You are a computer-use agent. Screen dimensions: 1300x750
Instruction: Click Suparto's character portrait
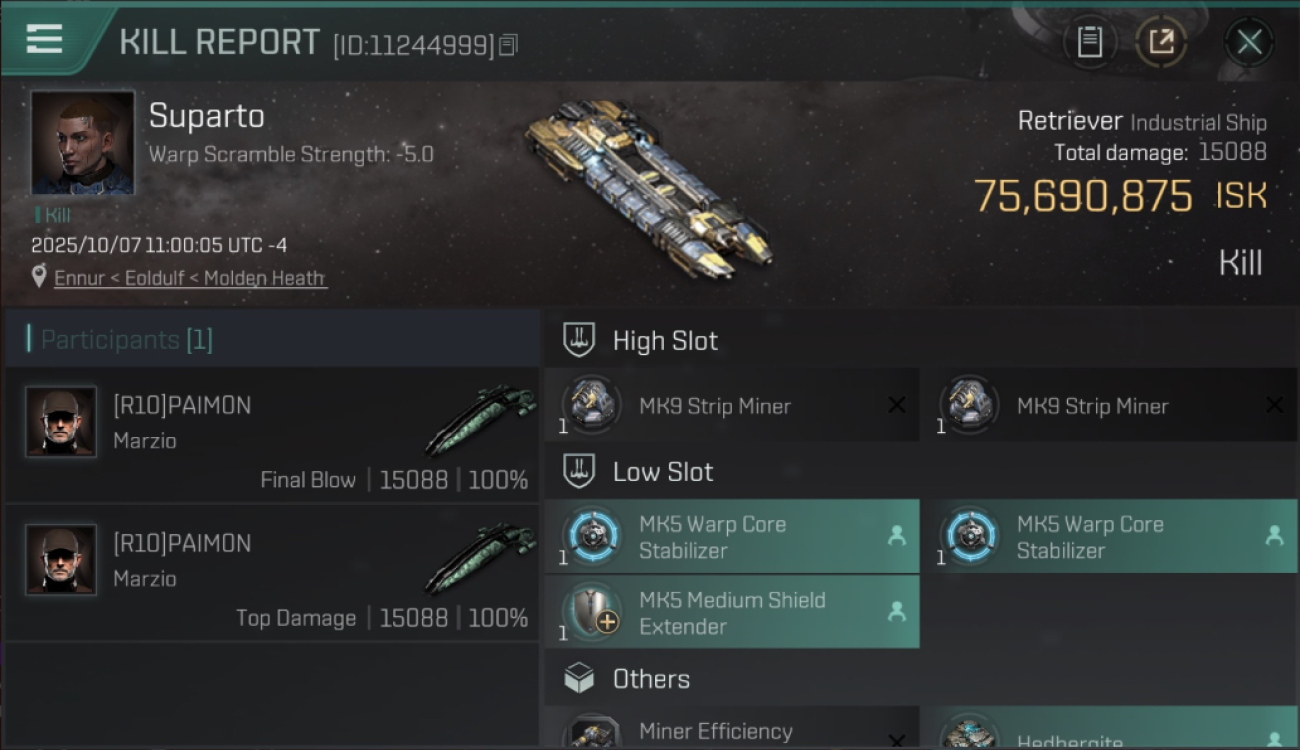(82, 142)
